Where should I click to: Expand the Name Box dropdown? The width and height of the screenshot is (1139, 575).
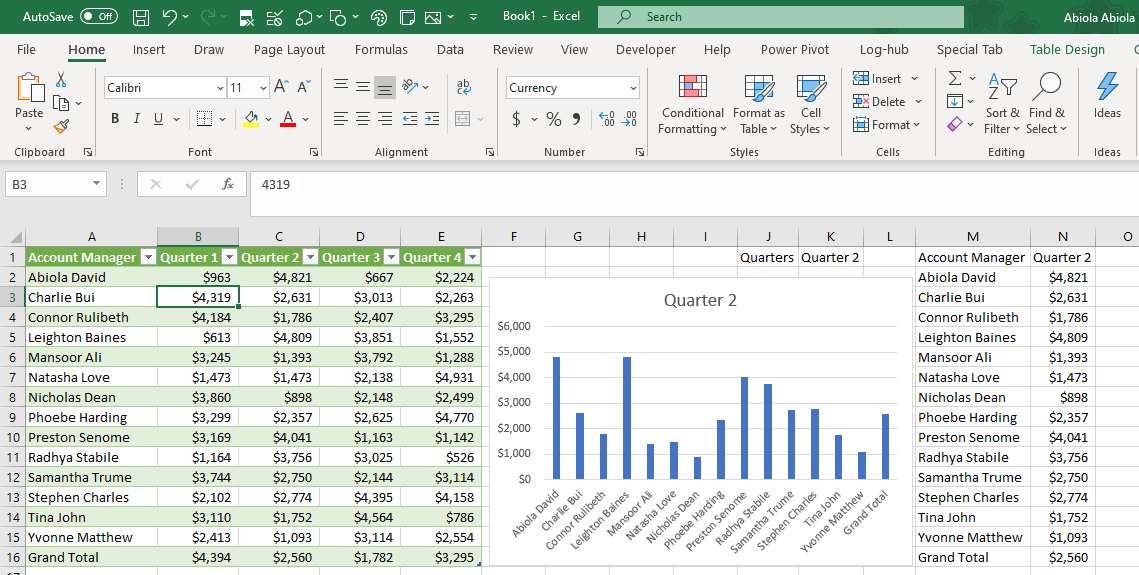click(96, 184)
